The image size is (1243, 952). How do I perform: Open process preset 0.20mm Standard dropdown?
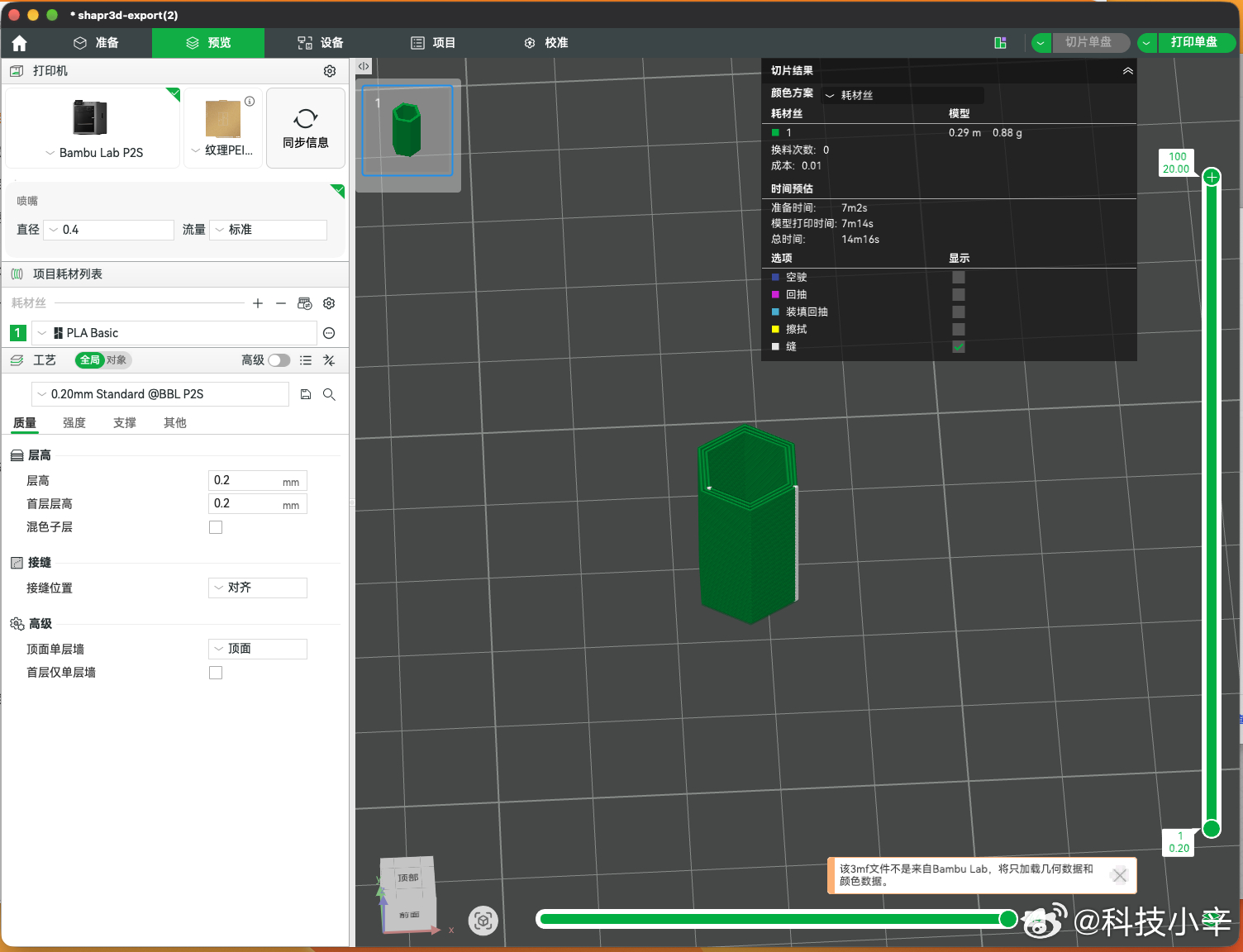click(160, 394)
